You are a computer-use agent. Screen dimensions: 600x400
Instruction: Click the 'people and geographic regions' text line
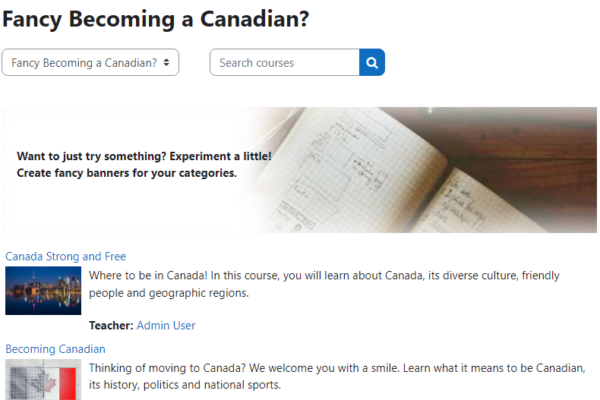(168, 294)
